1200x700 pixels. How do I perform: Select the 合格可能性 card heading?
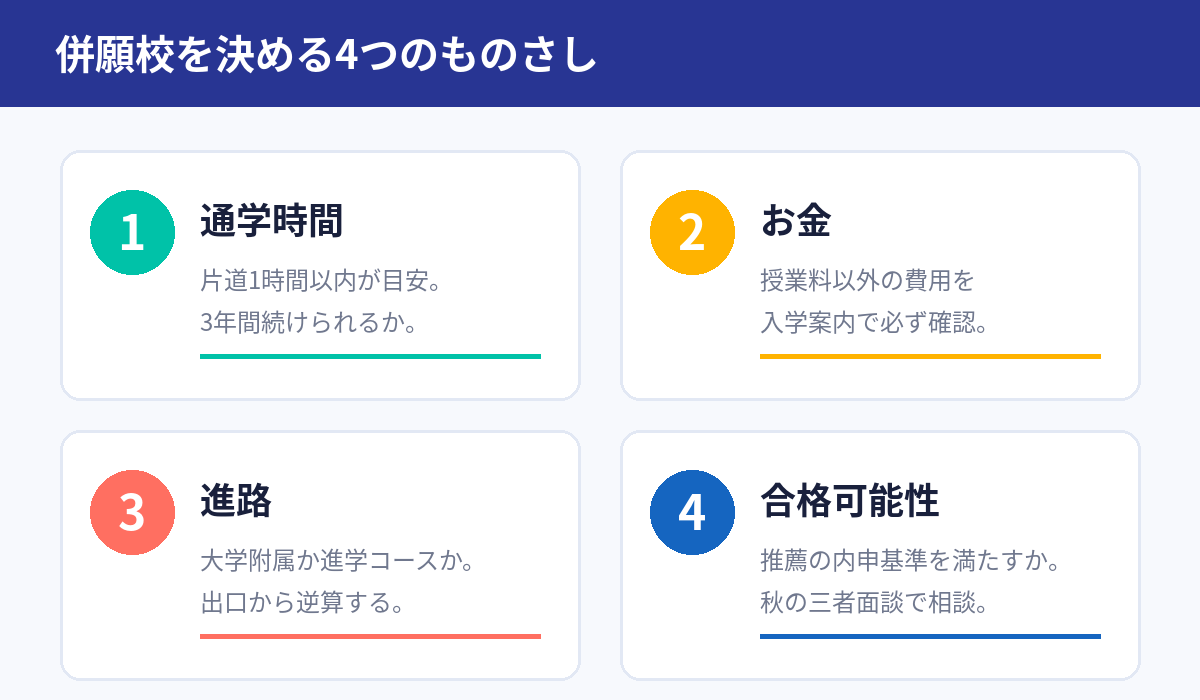[x=850, y=501]
